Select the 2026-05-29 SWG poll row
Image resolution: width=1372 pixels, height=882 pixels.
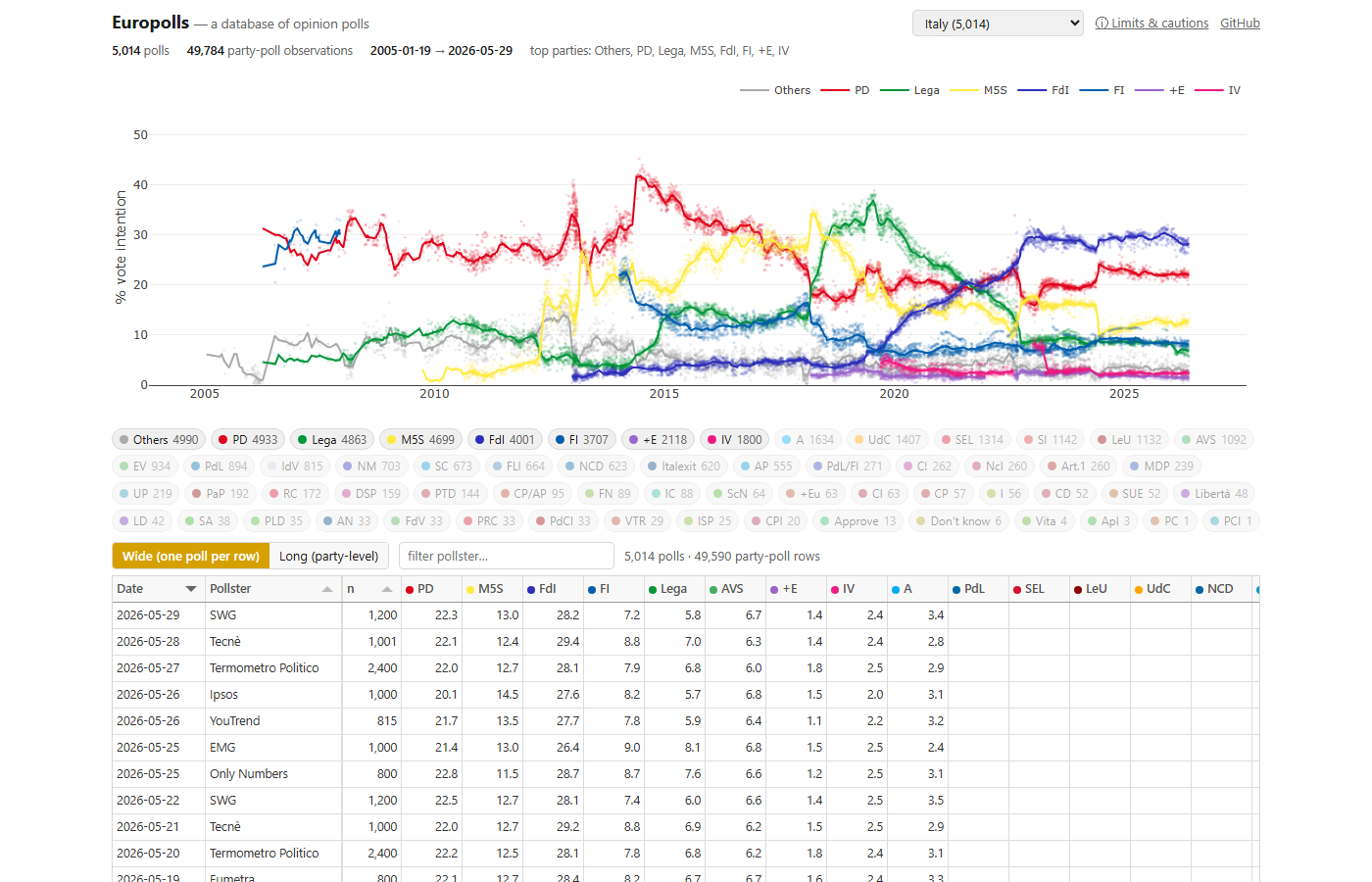tap(686, 615)
